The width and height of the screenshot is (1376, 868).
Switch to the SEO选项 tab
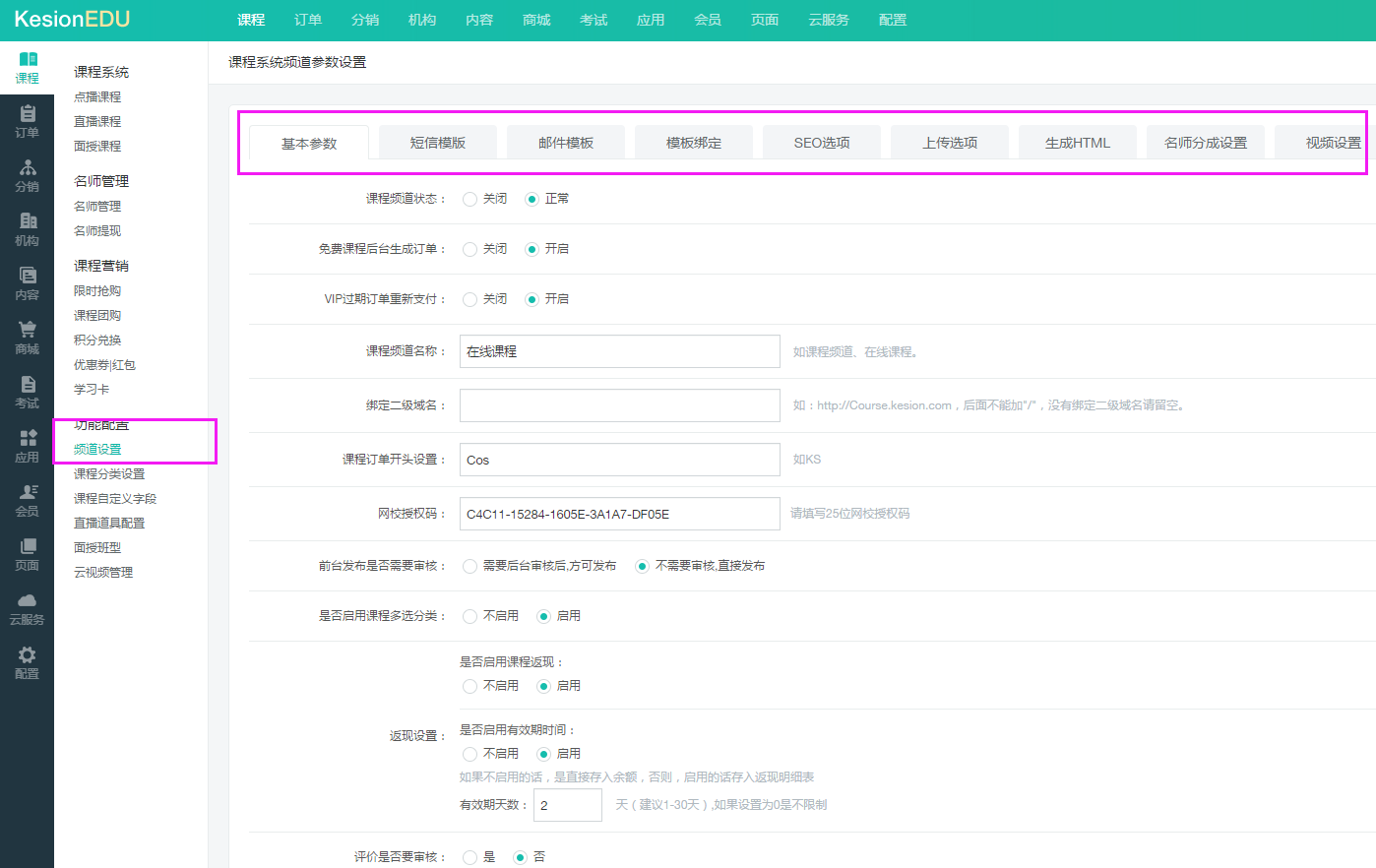(822, 143)
